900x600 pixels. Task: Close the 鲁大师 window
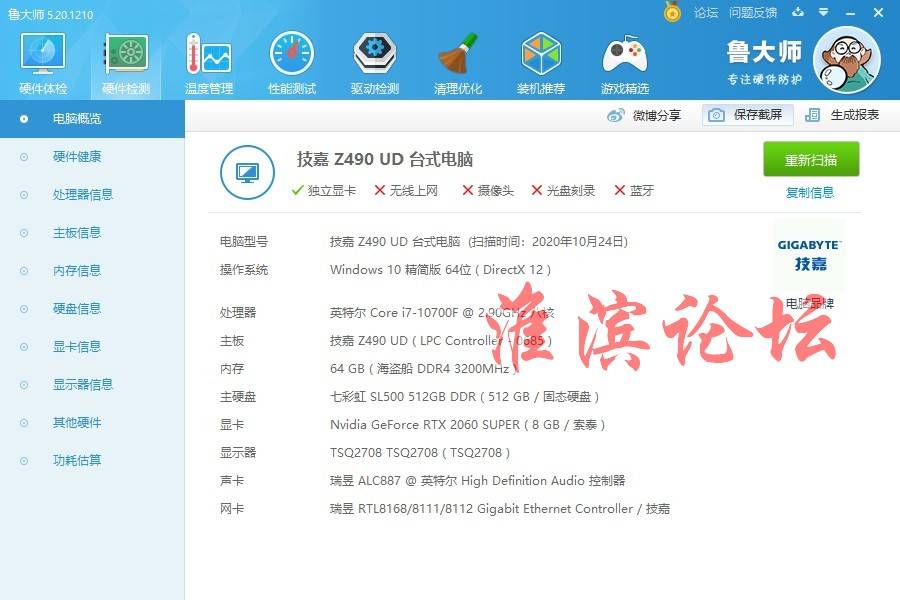point(878,13)
